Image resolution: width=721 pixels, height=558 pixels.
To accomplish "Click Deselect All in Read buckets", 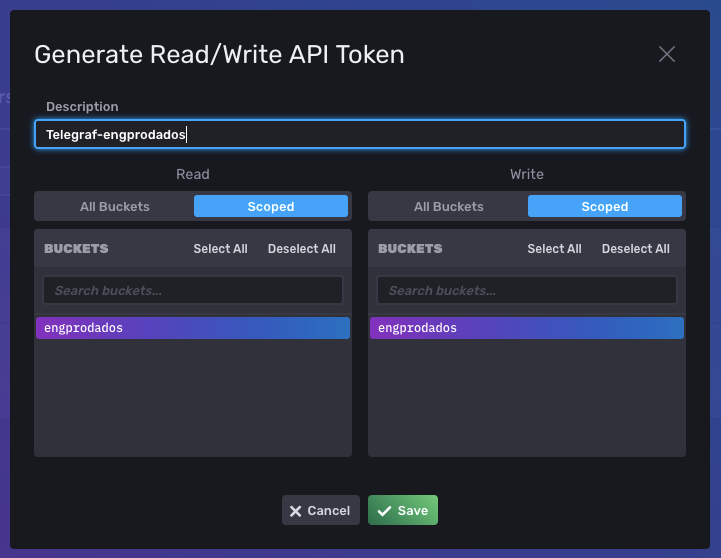I will point(302,249).
